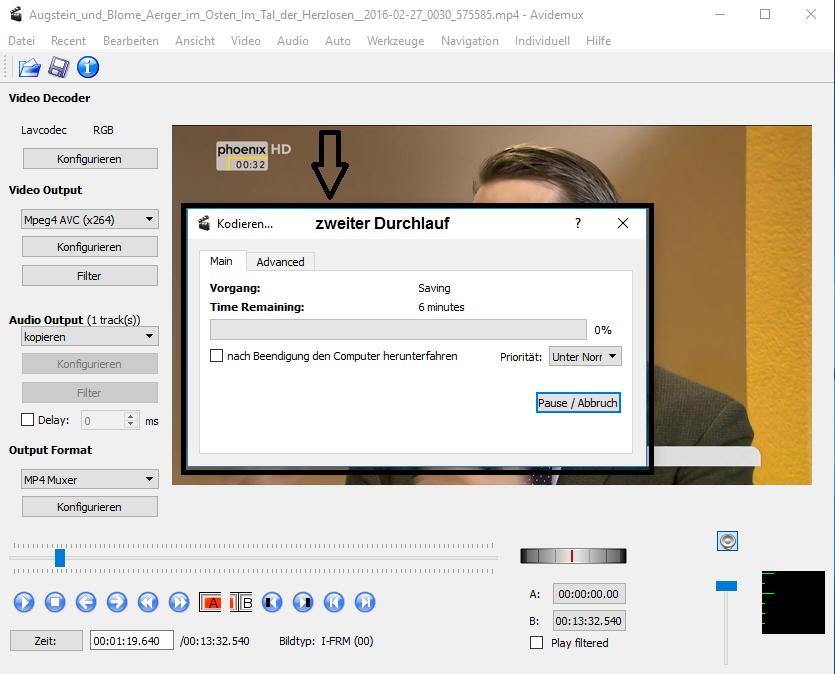The width and height of the screenshot is (835, 674).
Task: Expand the Video Output codec dropdown
Action: click(89, 219)
